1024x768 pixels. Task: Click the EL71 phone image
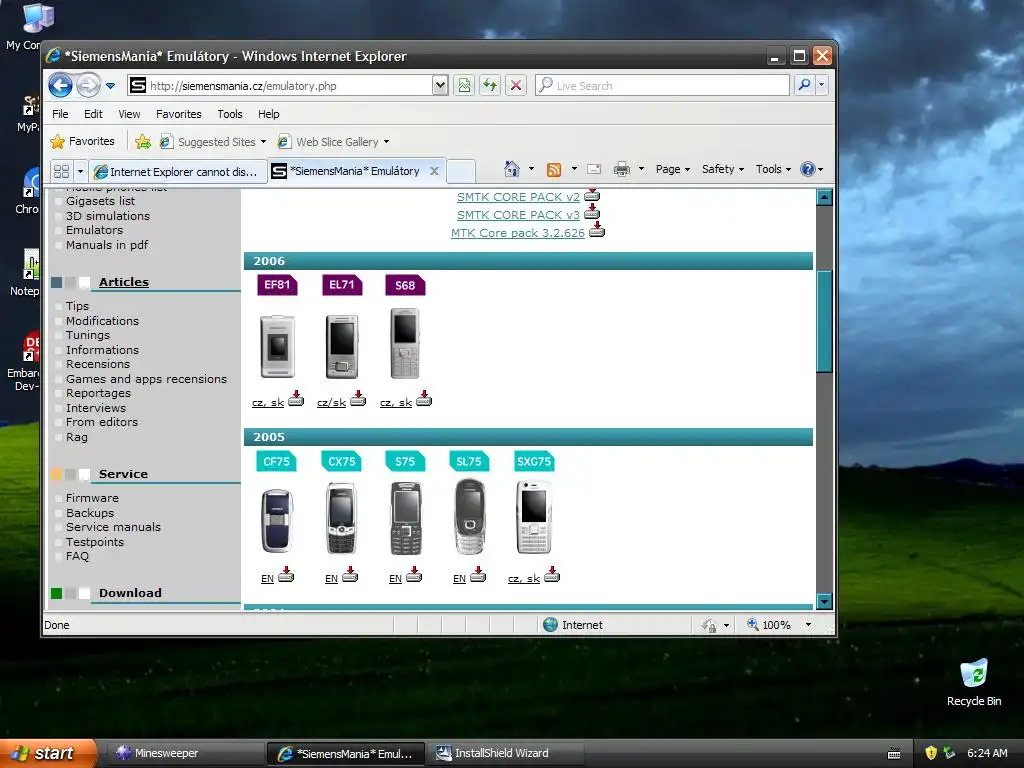click(x=342, y=347)
